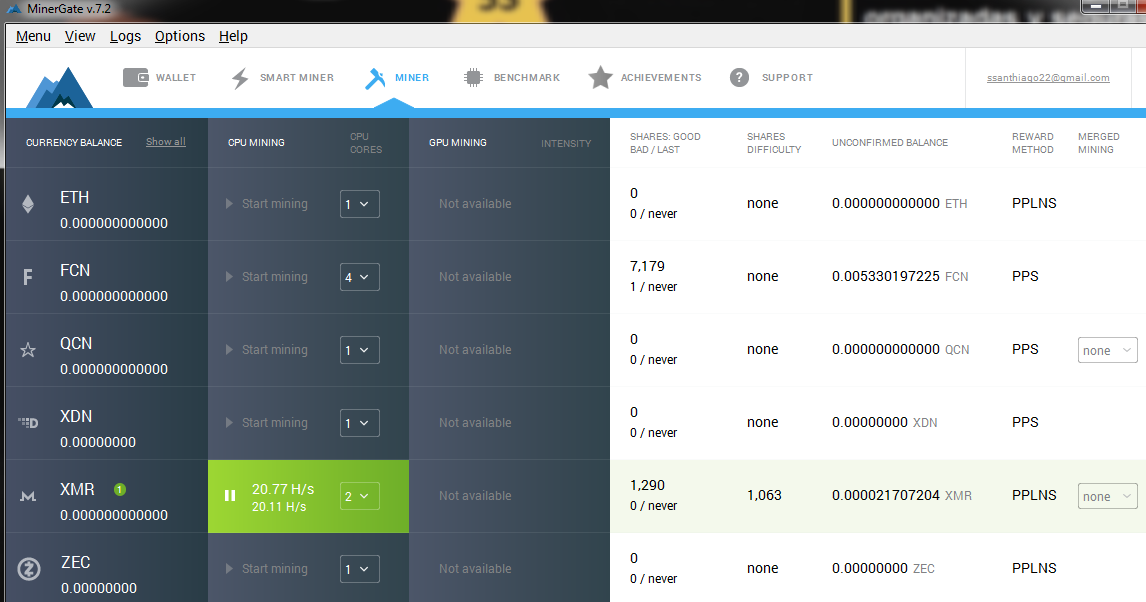Pause XMR CPU mining
This screenshot has height=602, width=1146.
[230, 495]
